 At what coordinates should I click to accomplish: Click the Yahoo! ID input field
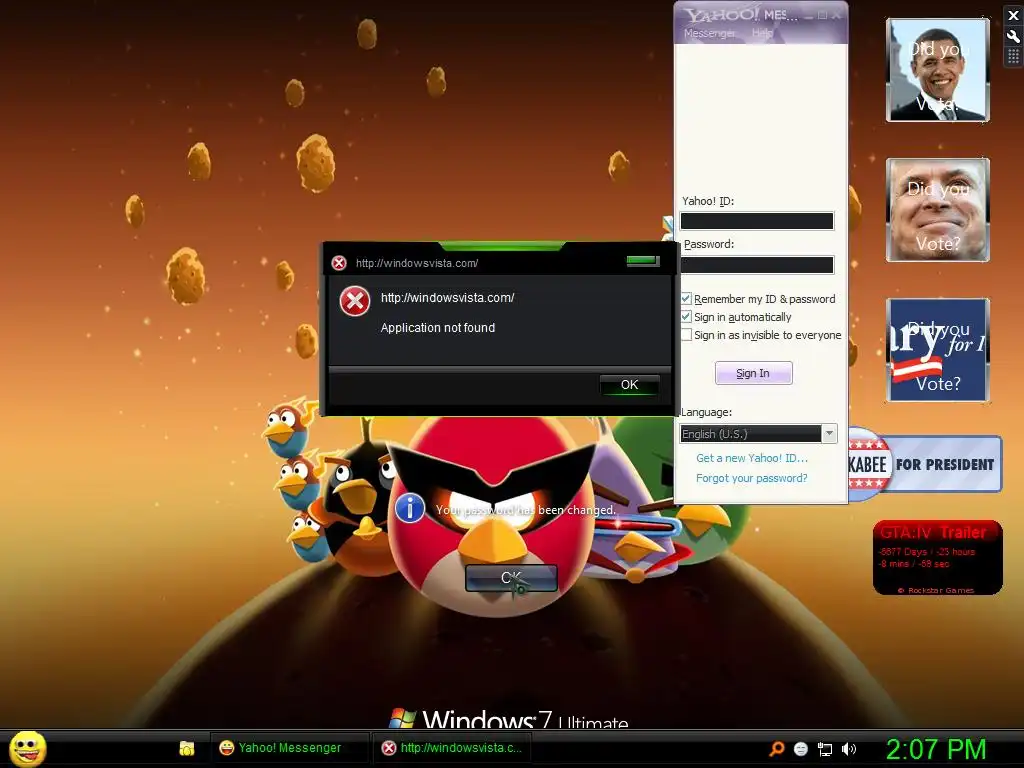757,221
